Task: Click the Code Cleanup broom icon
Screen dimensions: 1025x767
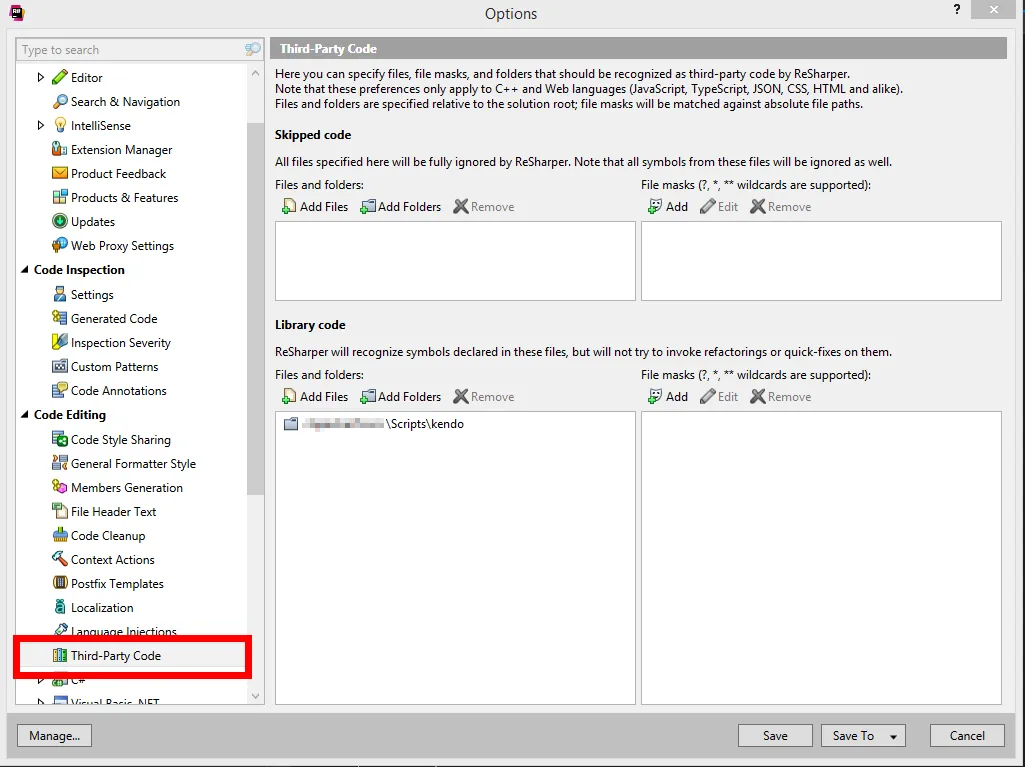Action: click(59, 536)
